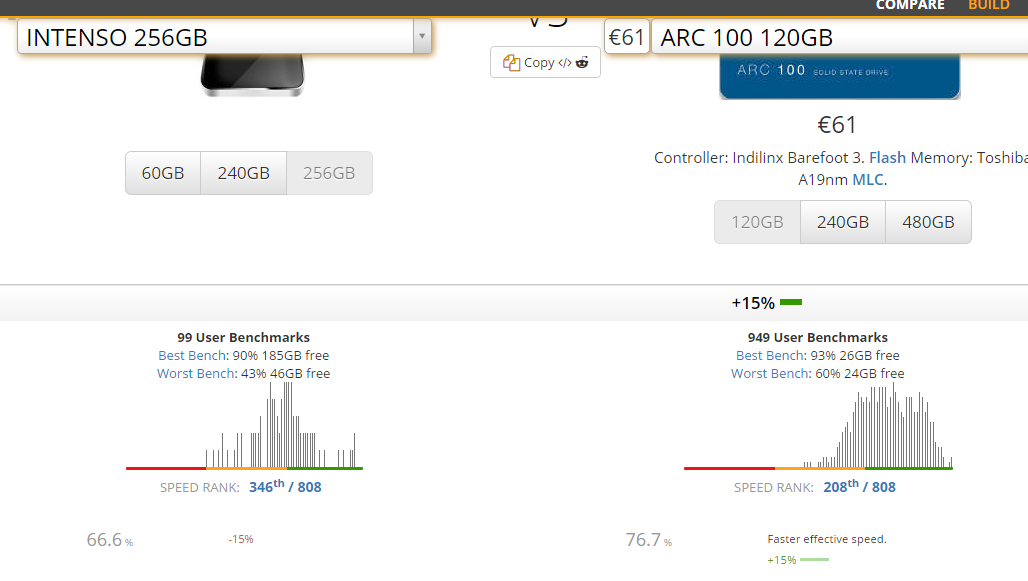The width and height of the screenshot is (1028, 581).
Task: Select the ARC 100 480GB capacity
Action: (x=928, y=222)
